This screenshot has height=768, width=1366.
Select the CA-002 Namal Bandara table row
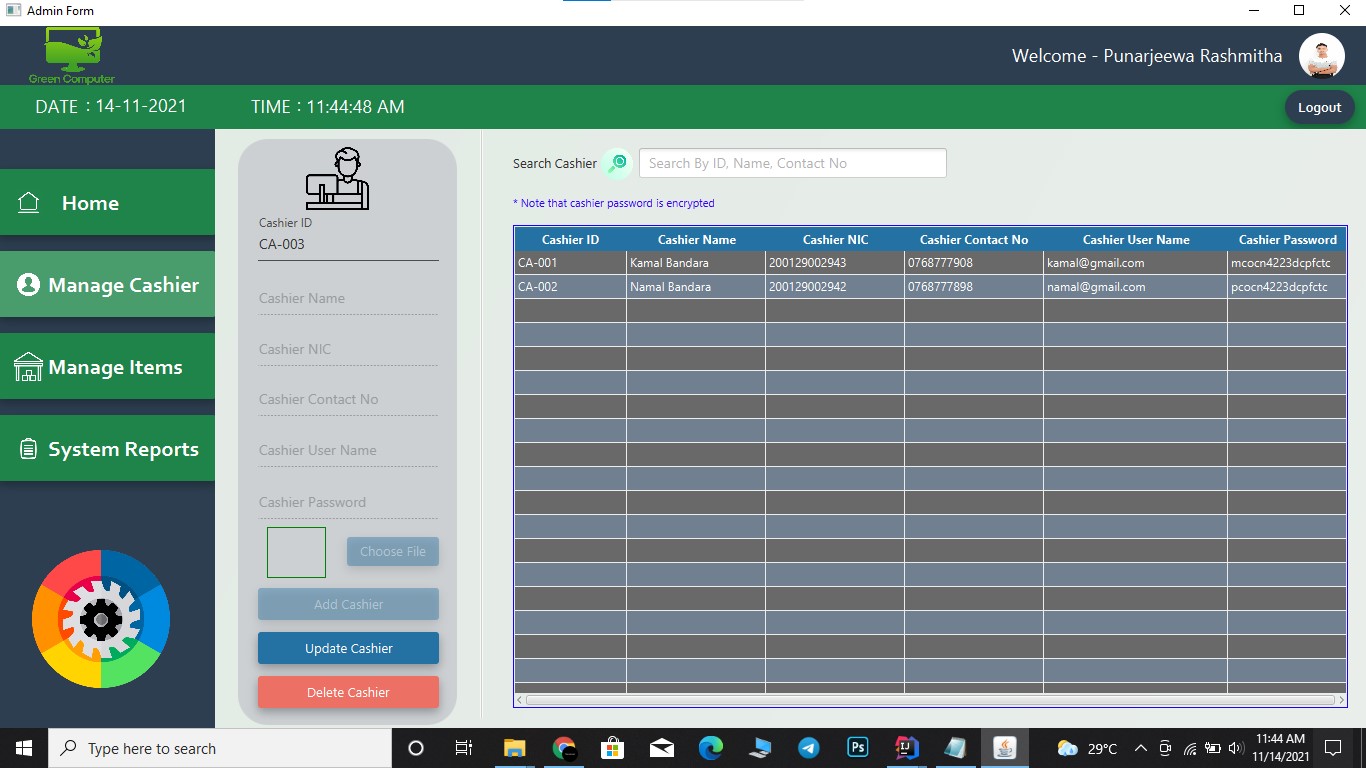pos(700,287)
